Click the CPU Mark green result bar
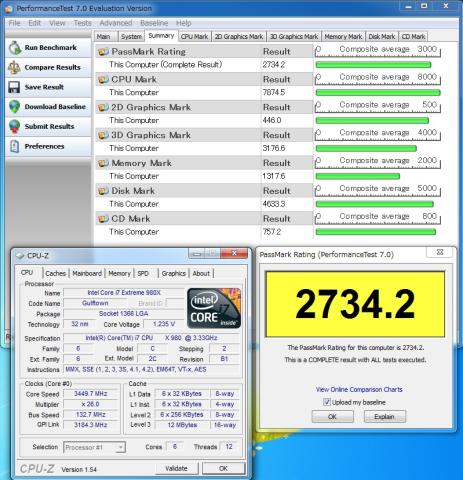Viewport: 463px width, 480px height. point(378,93)
